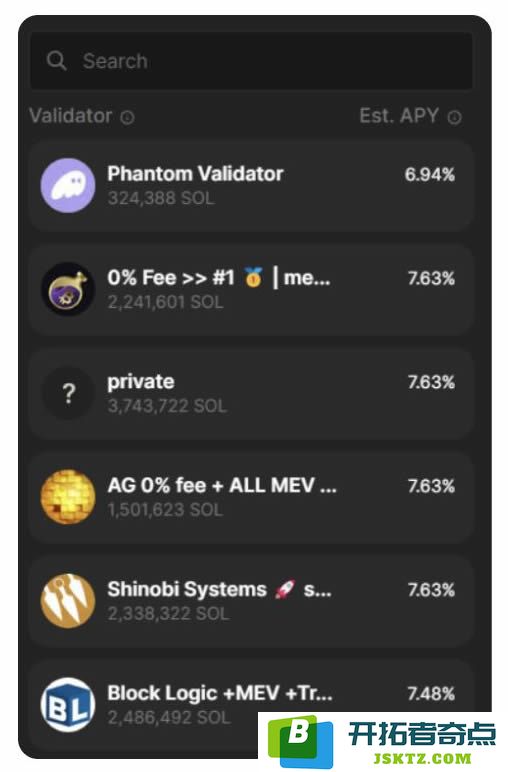The width and height of the screenshot is (508, 772).
Task: Click Phantom Validator's 6.94% APY value
Action: tap(430, 174)
